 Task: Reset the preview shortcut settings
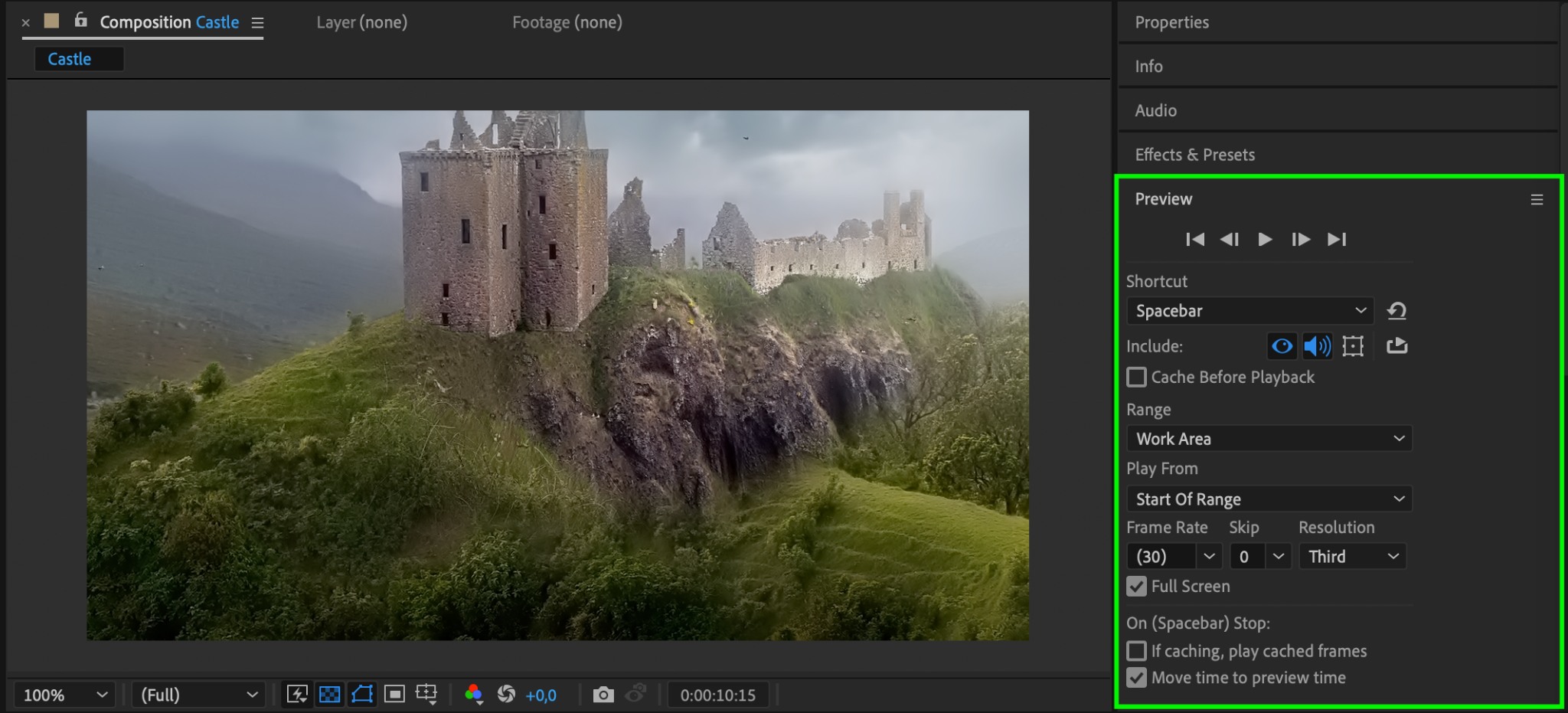click(x=1396, y=311)
